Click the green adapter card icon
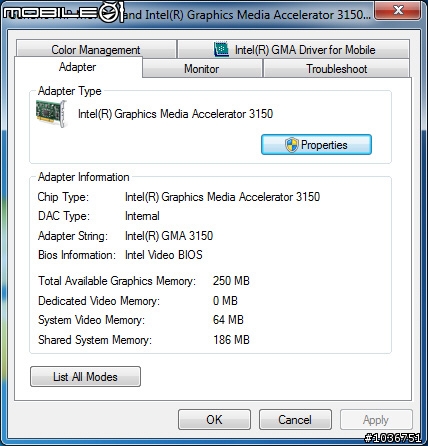This screenshot has width=428, height=446. click(x=52, y=113)
